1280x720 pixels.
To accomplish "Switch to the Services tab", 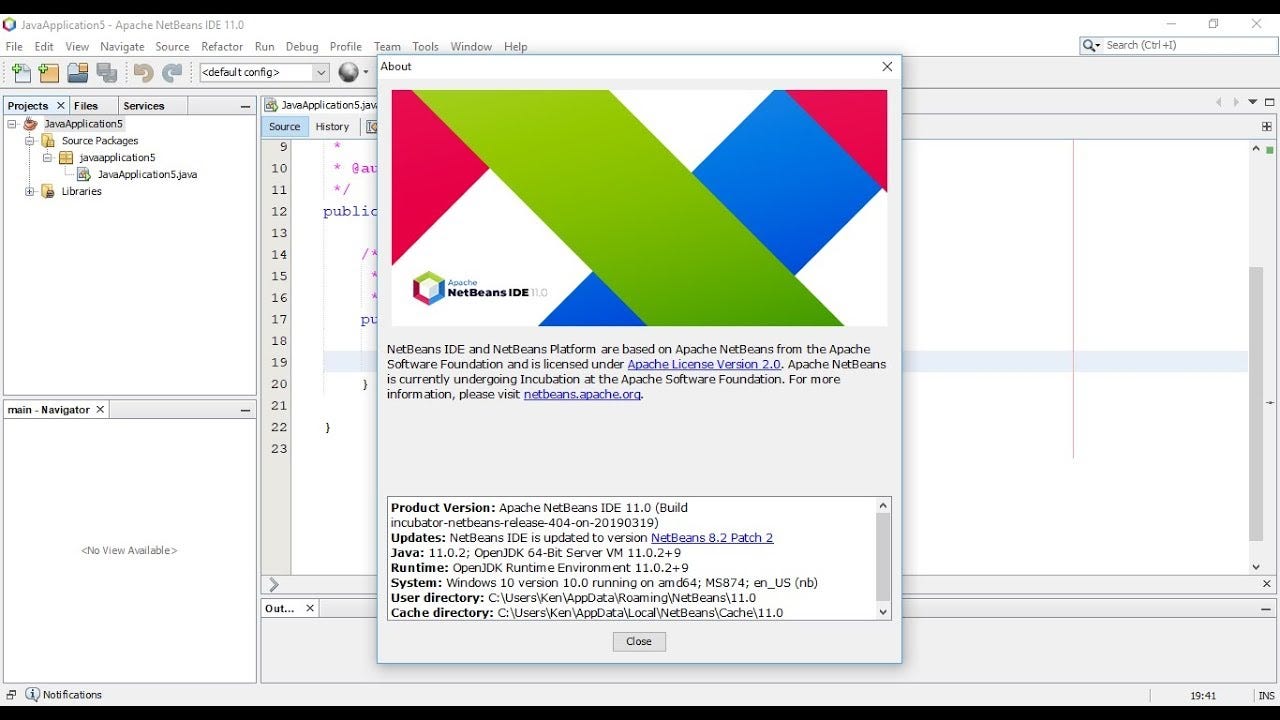I will pos(144,106).
